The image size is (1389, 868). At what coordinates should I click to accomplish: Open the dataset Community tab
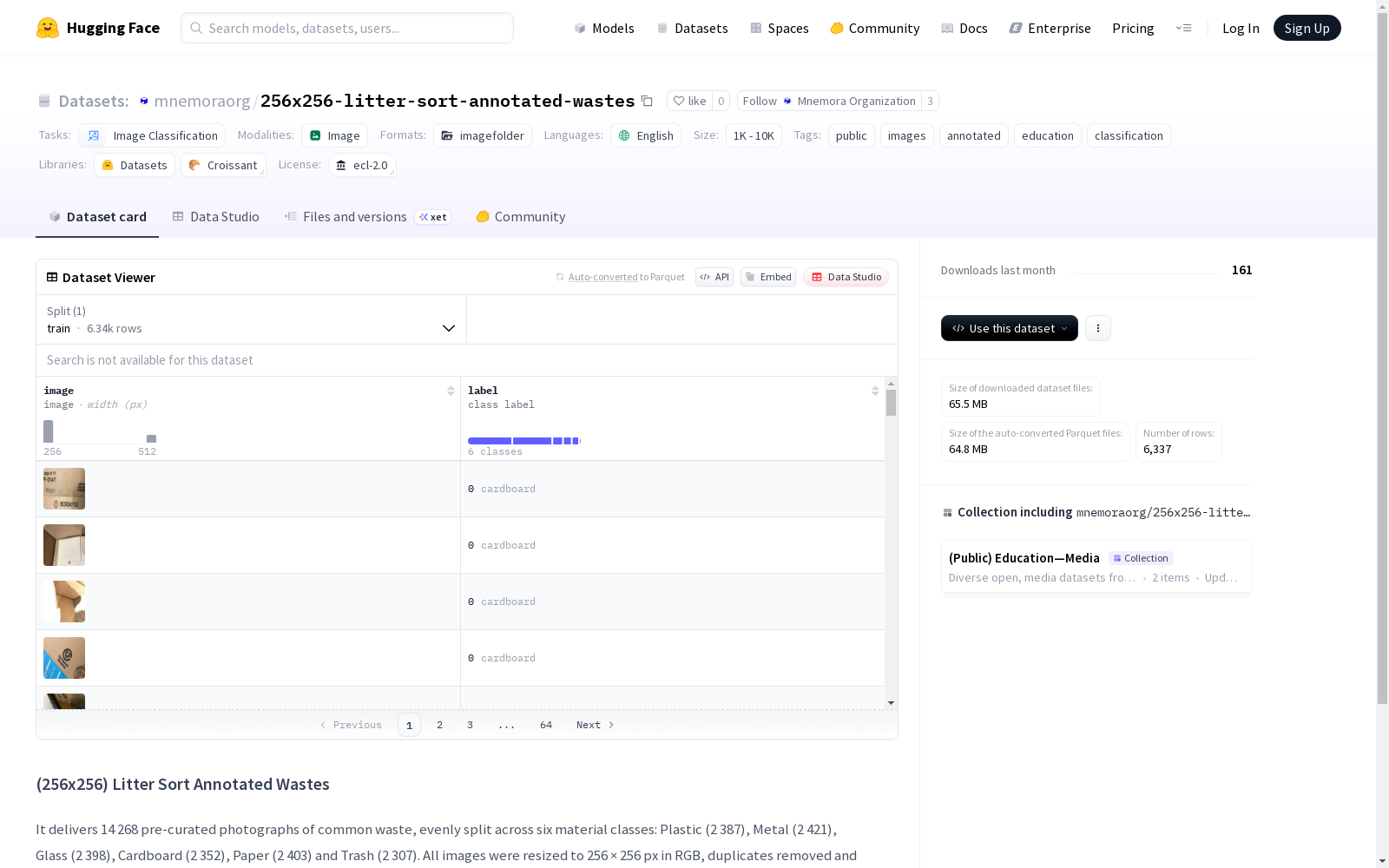[x=521, y=217]
